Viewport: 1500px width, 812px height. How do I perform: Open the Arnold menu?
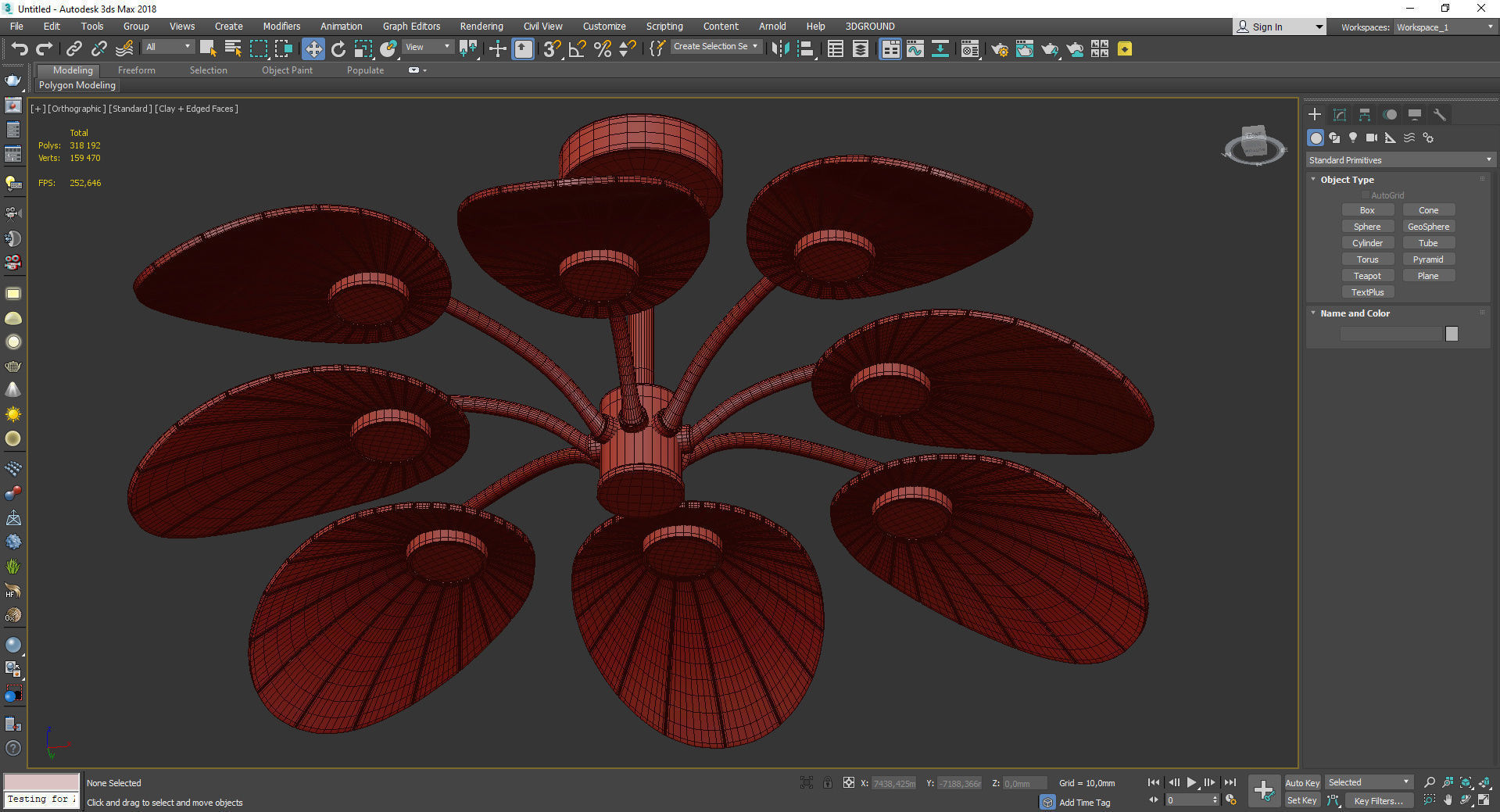coord(772,27)
